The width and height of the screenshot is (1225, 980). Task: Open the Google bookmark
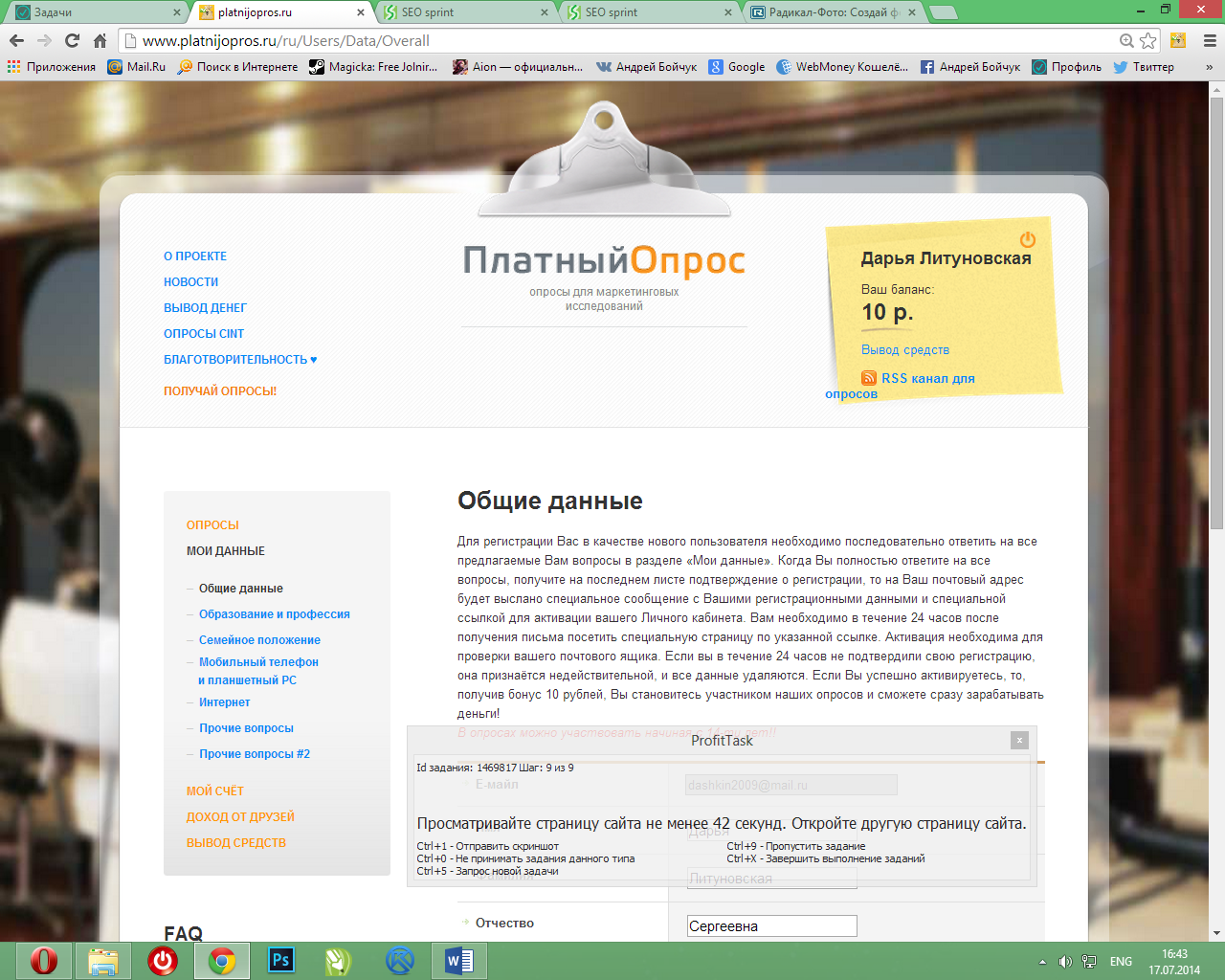pos(737,67)
